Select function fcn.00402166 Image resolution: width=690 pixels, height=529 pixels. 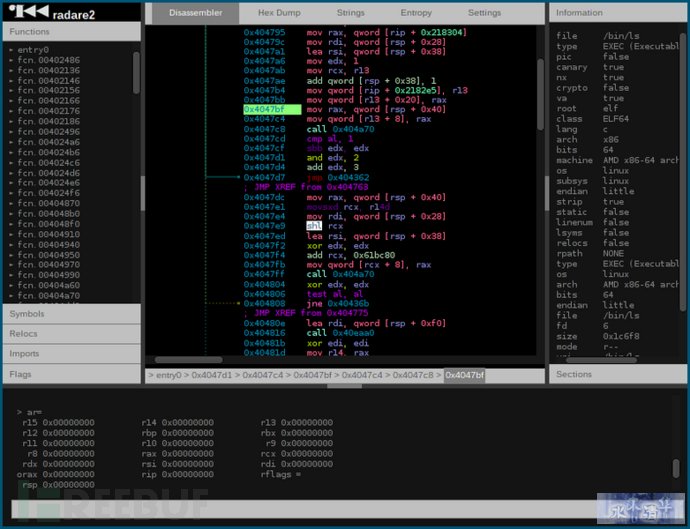point(48,101)
